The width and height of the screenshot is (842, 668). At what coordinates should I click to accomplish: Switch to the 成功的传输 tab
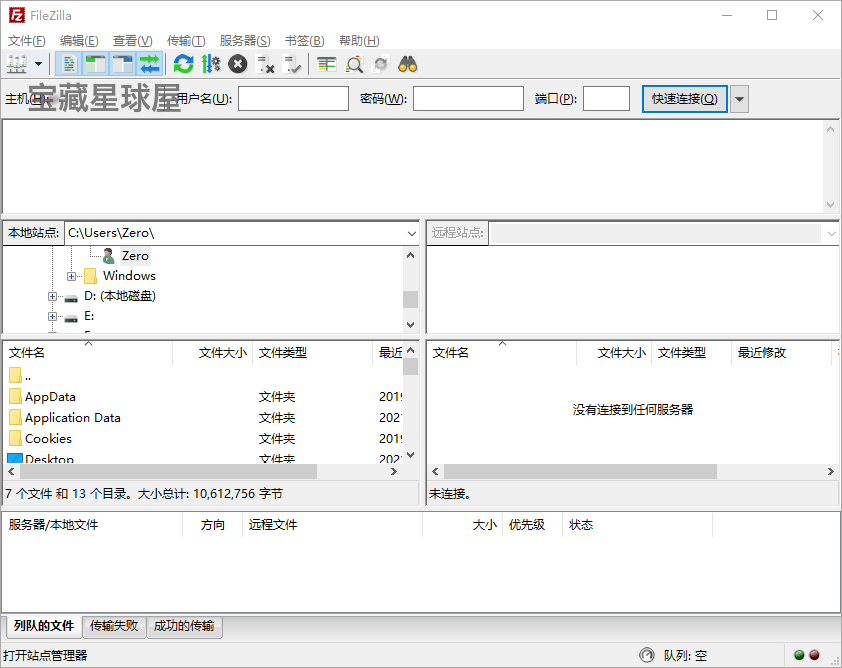click(184, 626)
